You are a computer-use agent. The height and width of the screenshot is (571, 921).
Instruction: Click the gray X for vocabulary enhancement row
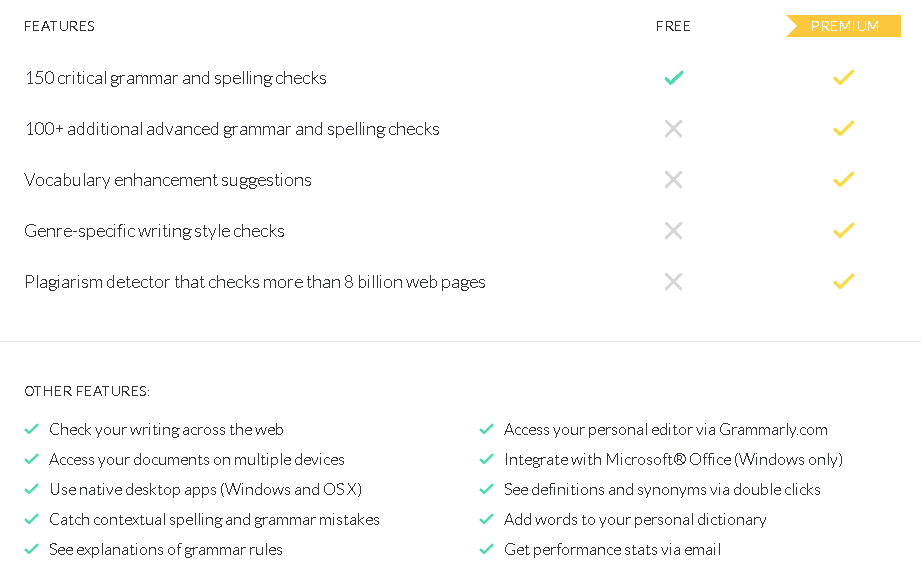pos(674,180)
